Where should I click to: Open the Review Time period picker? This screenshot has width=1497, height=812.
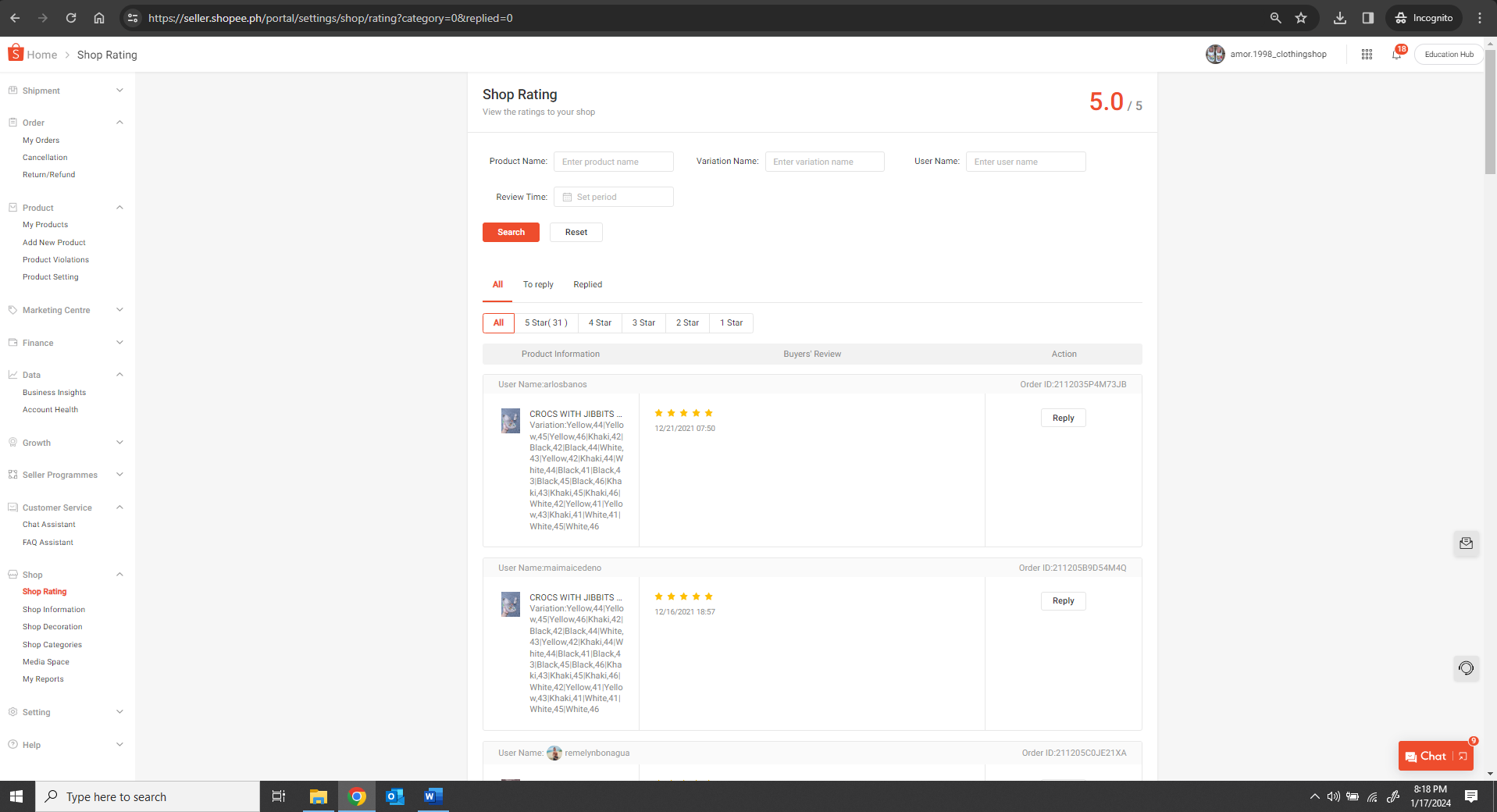coord(614,197)
